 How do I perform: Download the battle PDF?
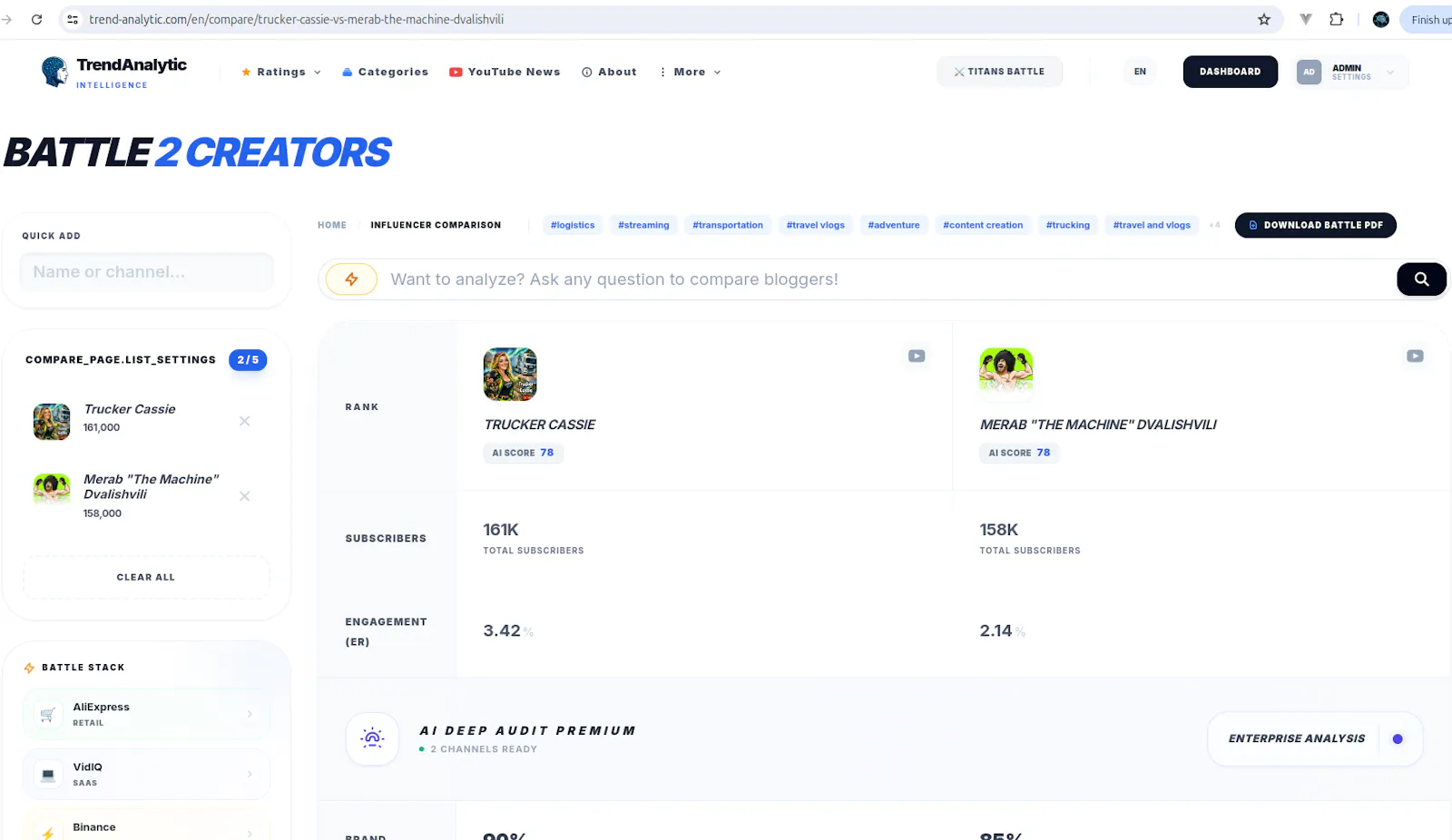pyautogui.click(x=1315, y=225)
